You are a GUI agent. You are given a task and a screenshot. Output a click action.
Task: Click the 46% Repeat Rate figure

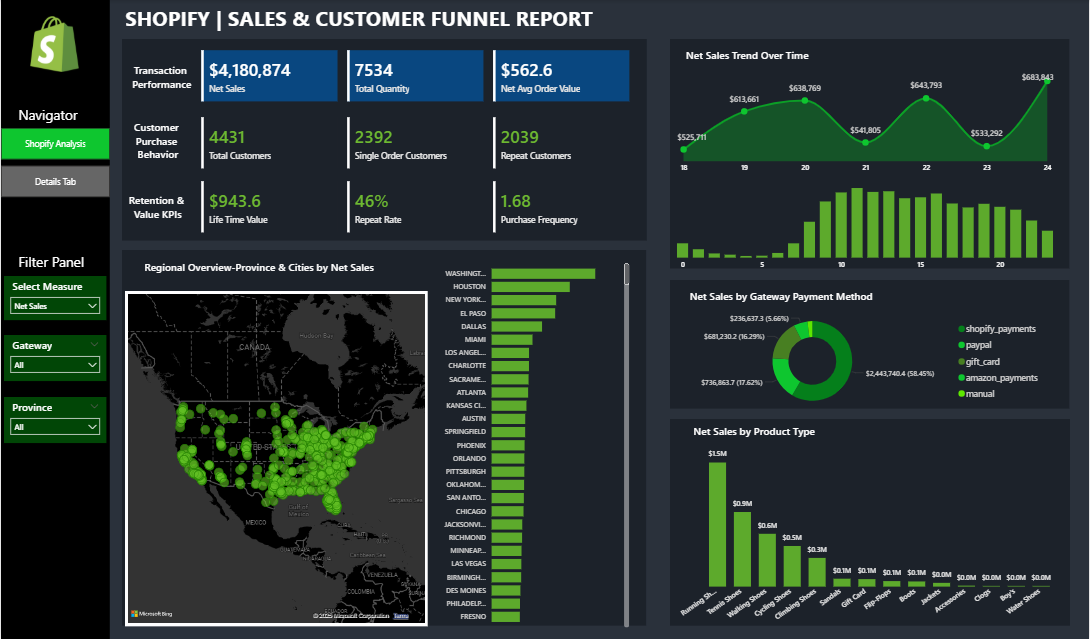(371, 202)
